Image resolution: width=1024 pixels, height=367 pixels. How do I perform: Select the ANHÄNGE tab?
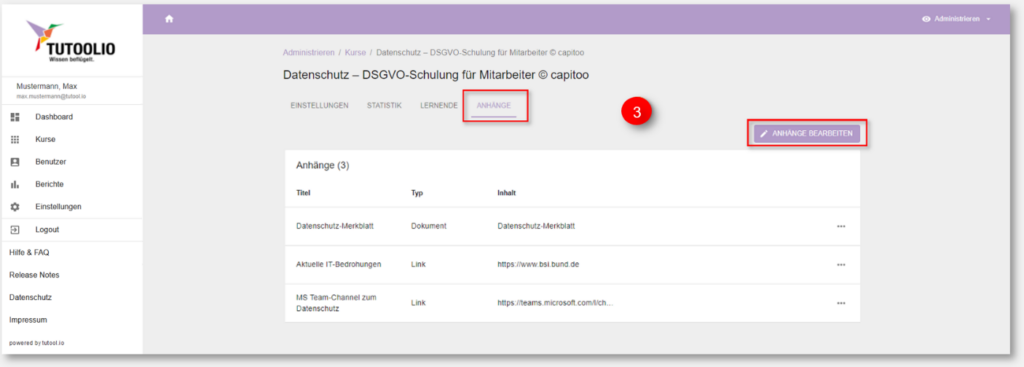tap(494, 105)
